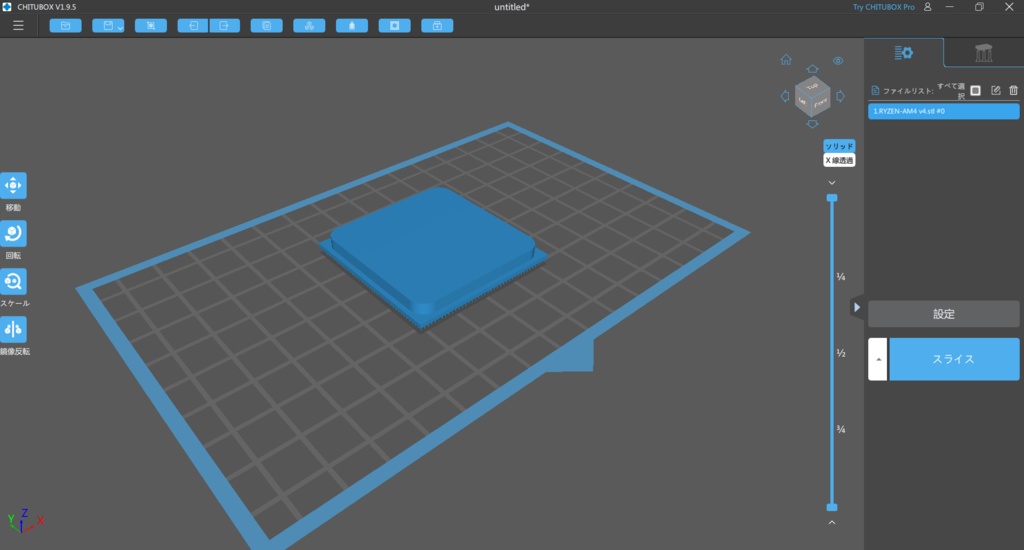Collapse right panel with triangle arrow
1024x550 pixels.
[x=857, y=307]
